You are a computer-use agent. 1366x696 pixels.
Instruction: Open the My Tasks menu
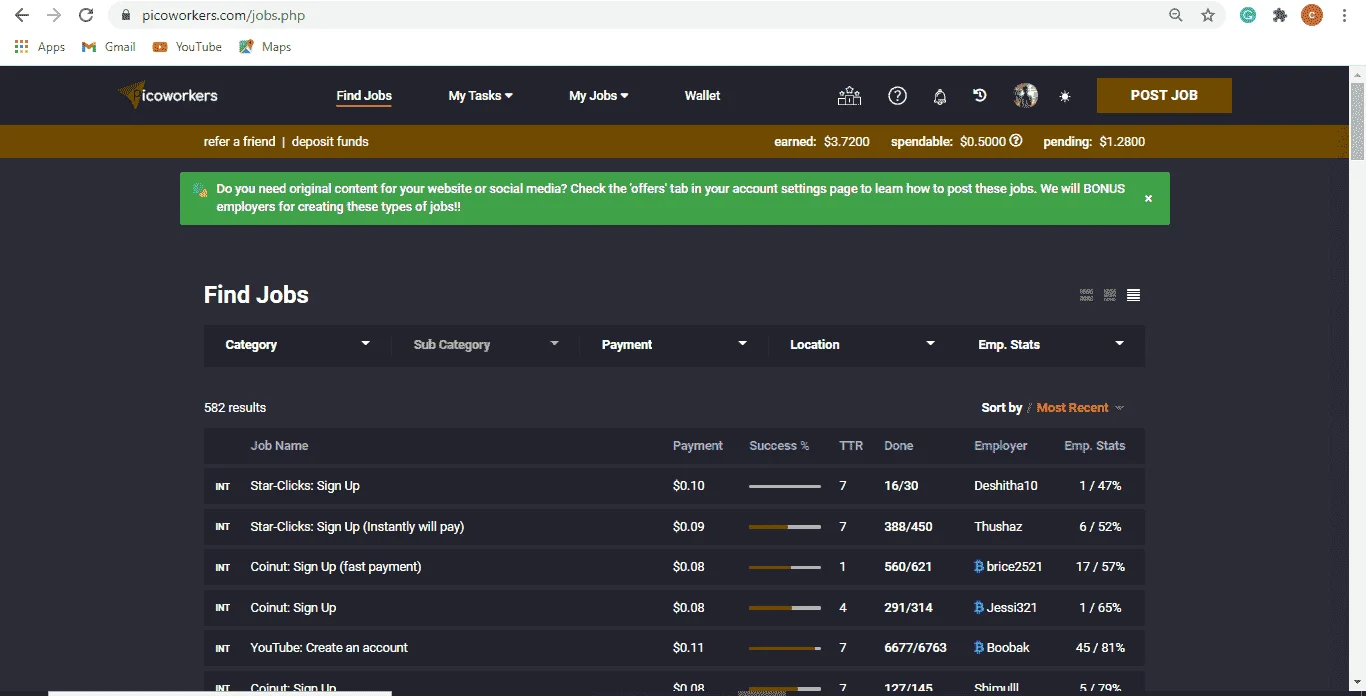[x=480, y=96]
